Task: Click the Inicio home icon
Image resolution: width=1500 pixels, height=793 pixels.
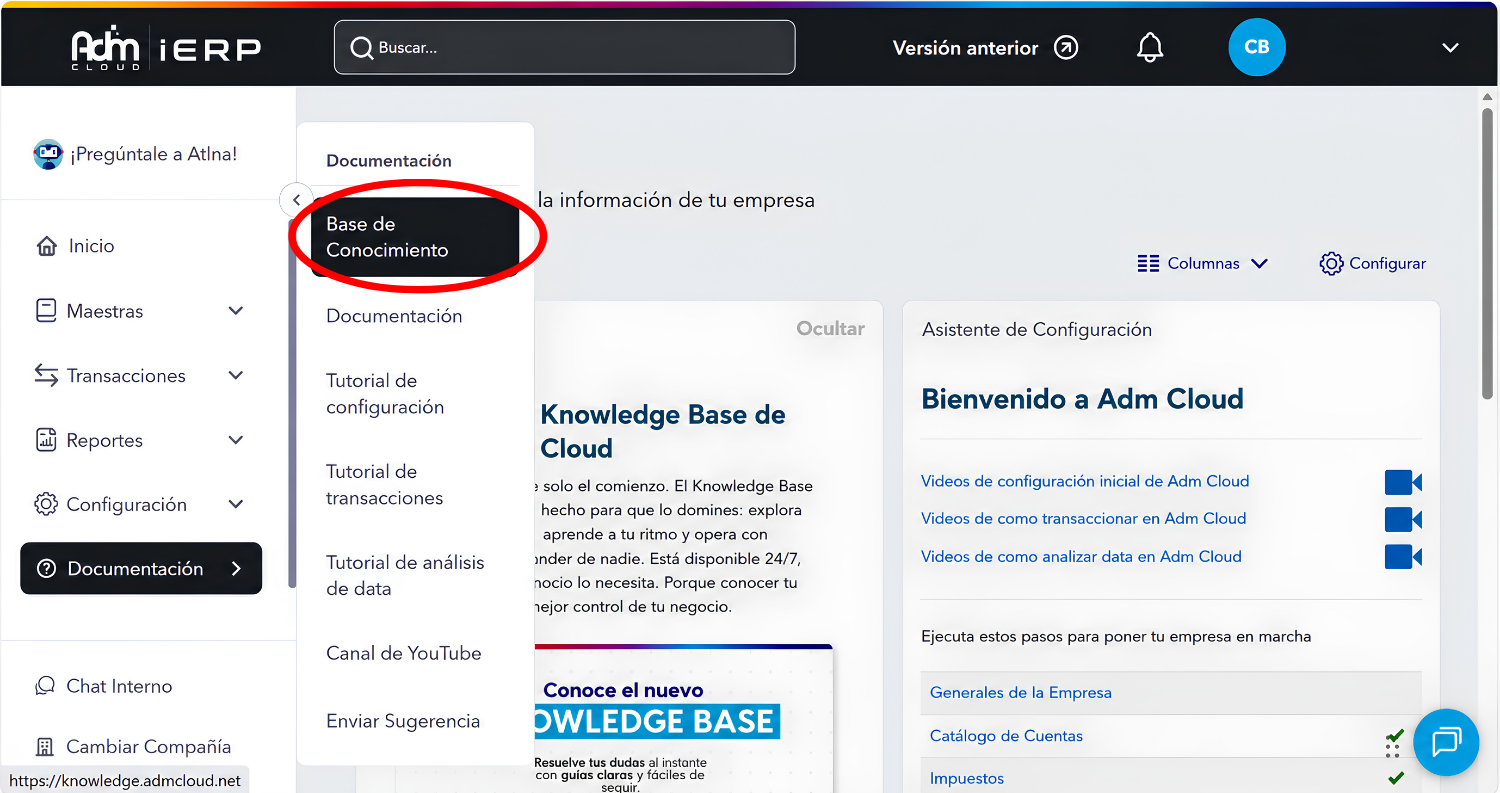Action: (46, 246)
